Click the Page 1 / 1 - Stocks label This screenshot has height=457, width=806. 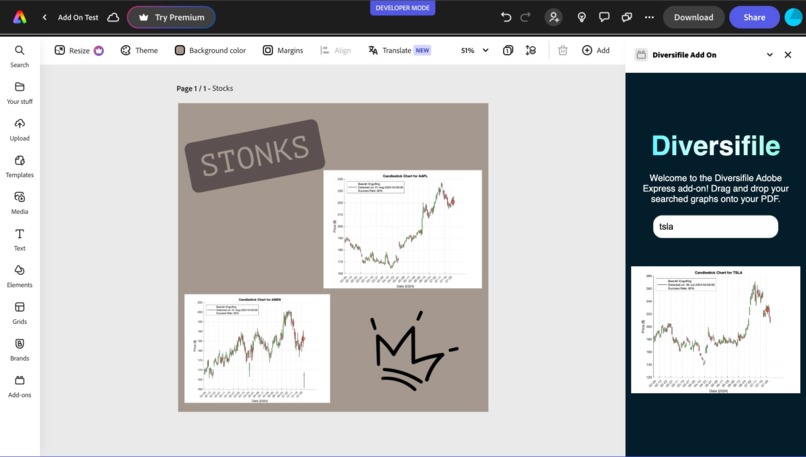[205, 88]
